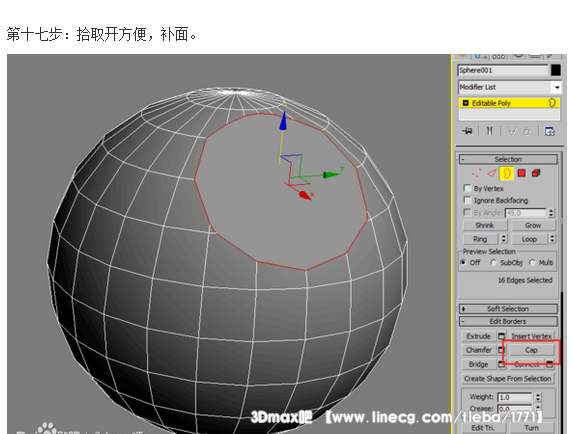The height and width of the screenshot is (434, 572).
Task: Select Multi preview selection radio
Action: tap(532, 263)
